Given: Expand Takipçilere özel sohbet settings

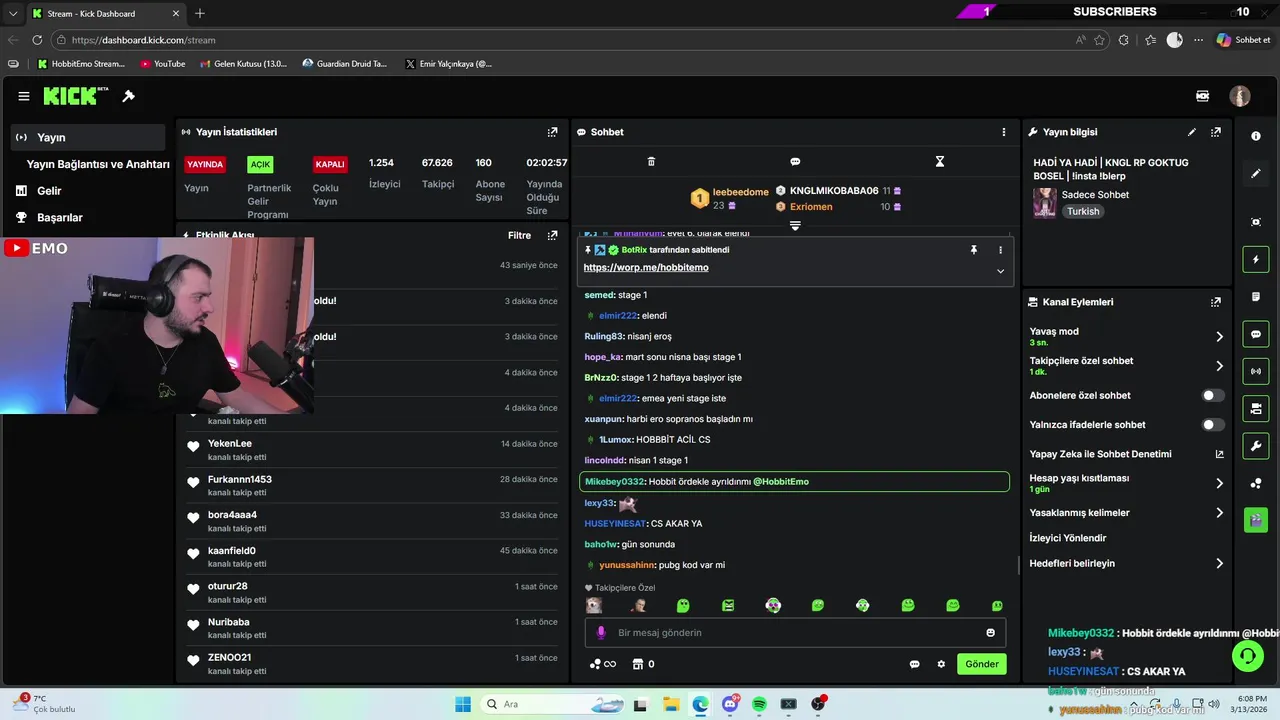Looking at the screenshot, I should pos(1219,366).
